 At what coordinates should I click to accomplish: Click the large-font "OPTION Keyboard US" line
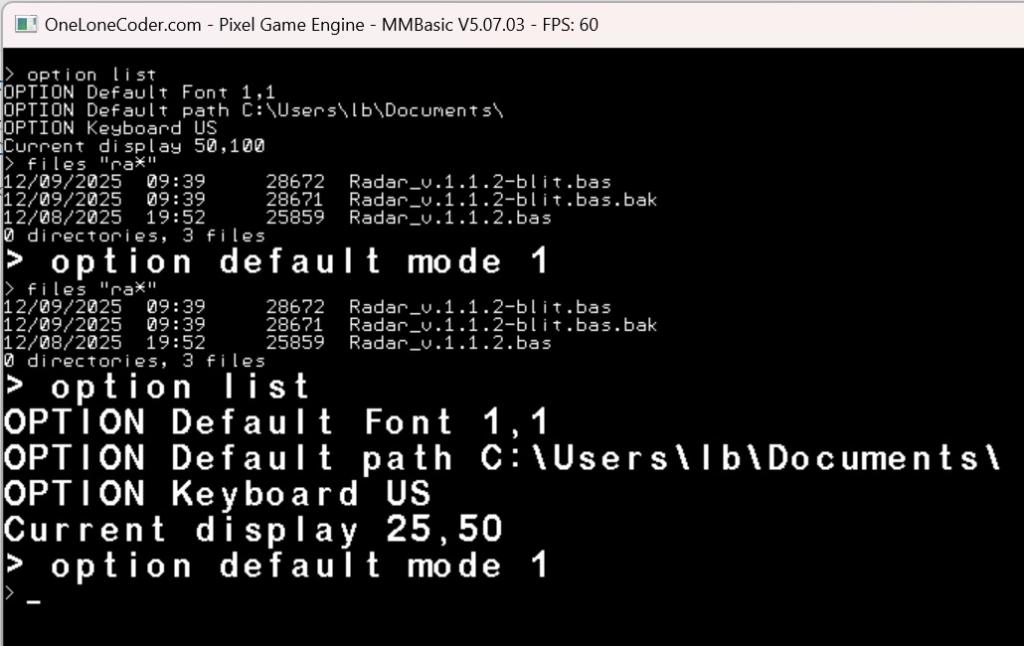point(217,493)
